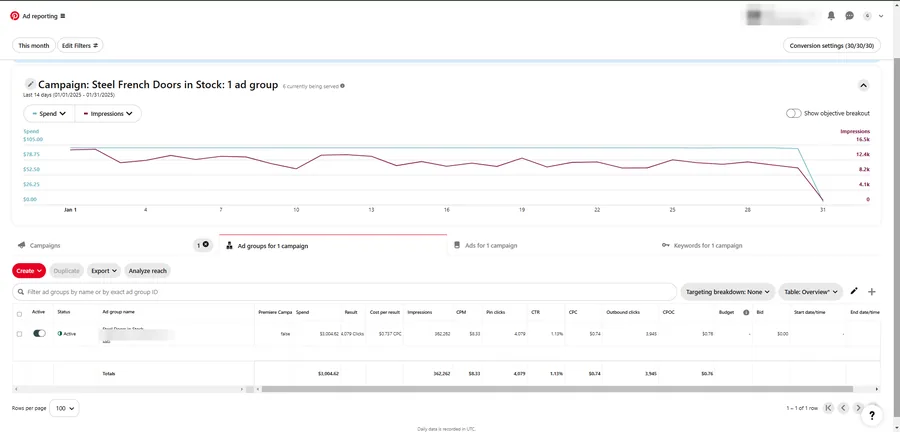The width and height of the screenshot is (900, 432).
Task: Open Conversion settings (30/30/30)
Action: tap(831, 45)
